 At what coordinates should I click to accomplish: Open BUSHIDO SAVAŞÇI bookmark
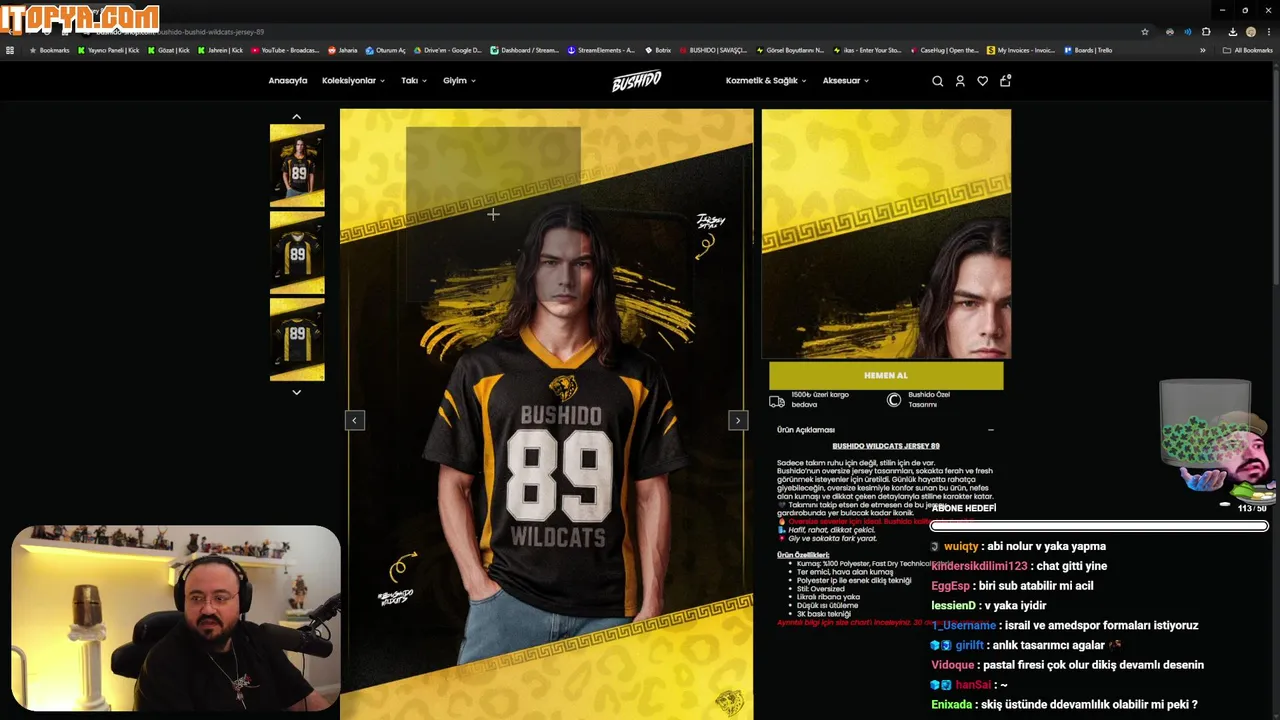pos(713,50)
